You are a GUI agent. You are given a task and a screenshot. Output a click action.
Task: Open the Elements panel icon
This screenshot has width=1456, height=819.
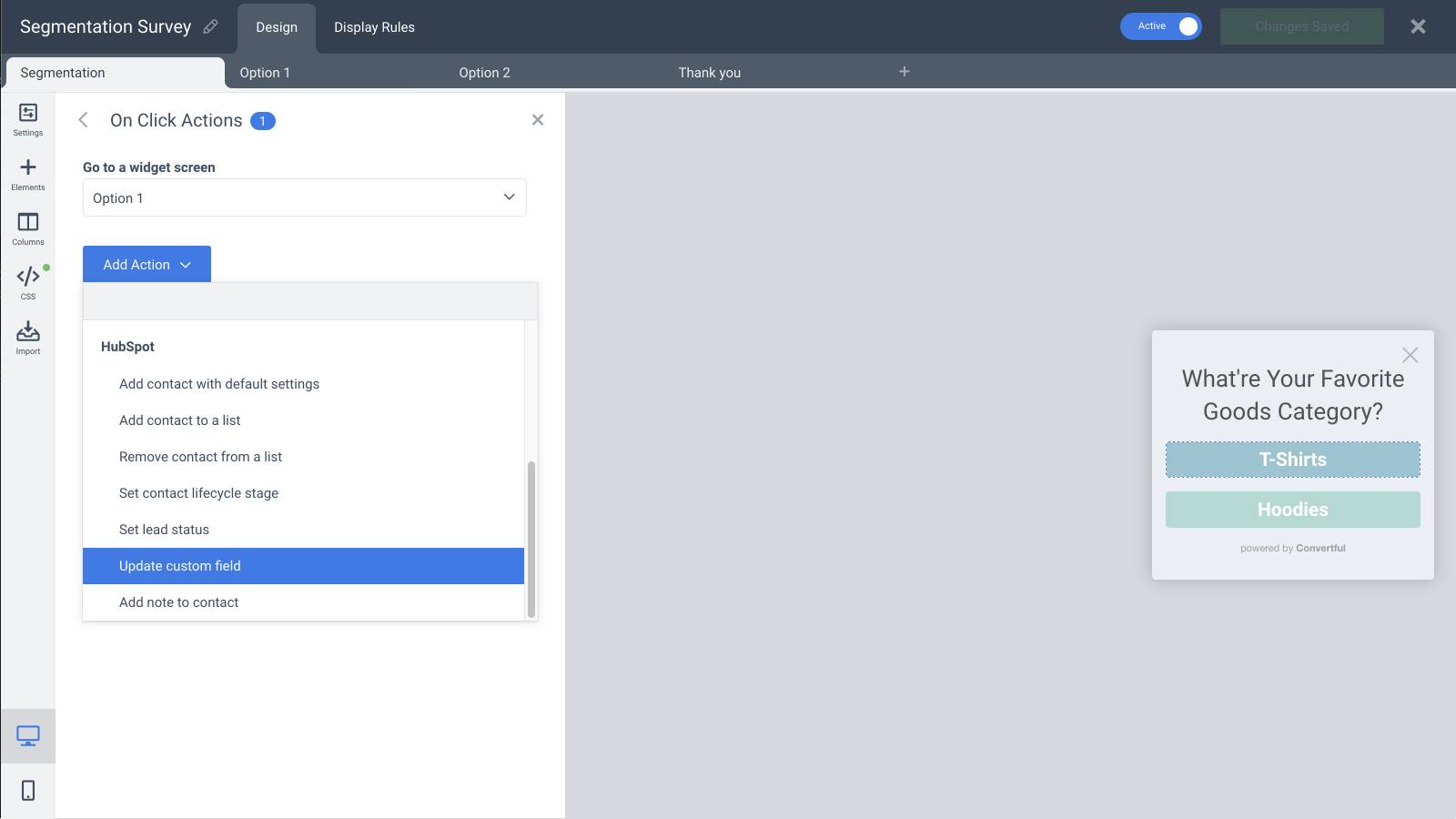pos(28,174)
